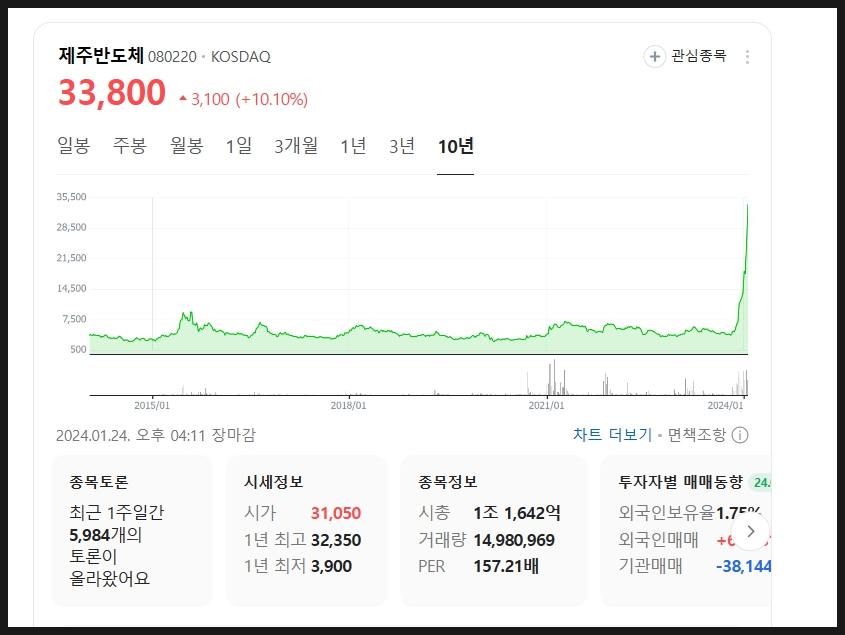Open the 시세정보 card heading

273,482
